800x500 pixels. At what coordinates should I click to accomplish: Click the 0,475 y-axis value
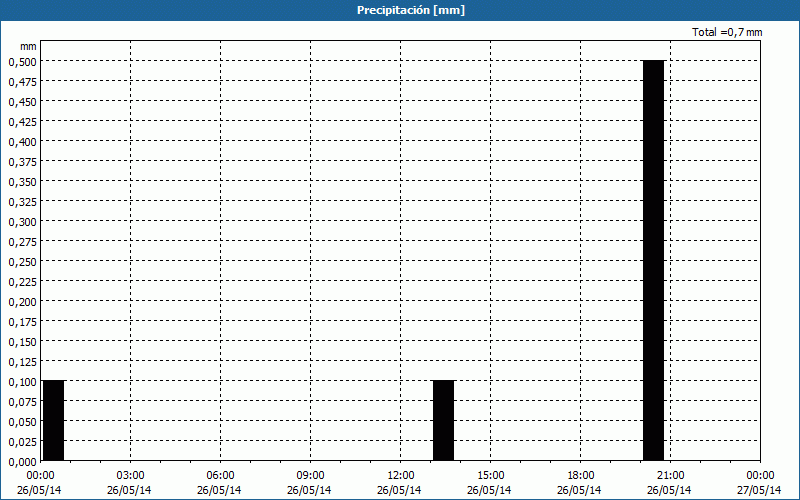coord(22,82)
